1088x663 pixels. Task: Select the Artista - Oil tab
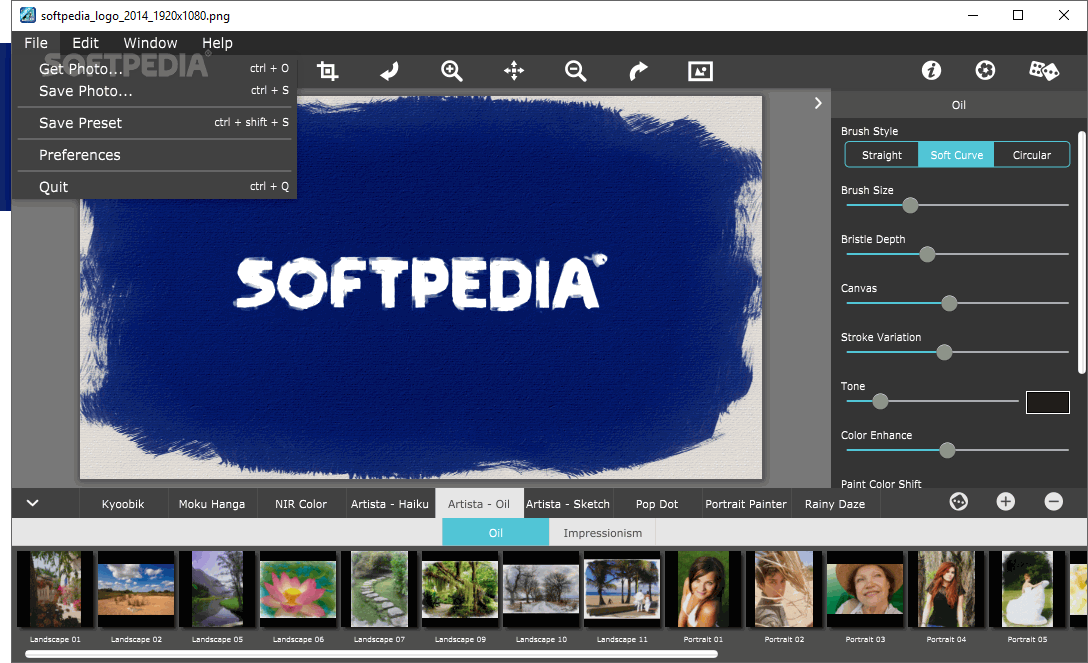[479, 504]
